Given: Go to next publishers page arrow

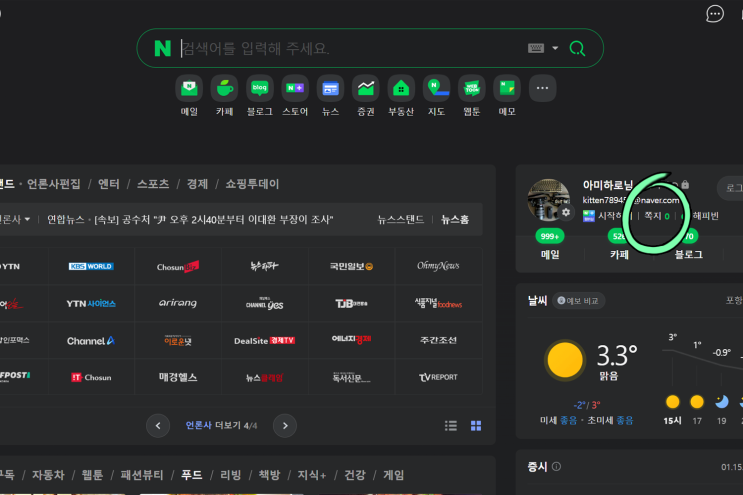Looking at the screenshot, I should (x=285, y=425).
